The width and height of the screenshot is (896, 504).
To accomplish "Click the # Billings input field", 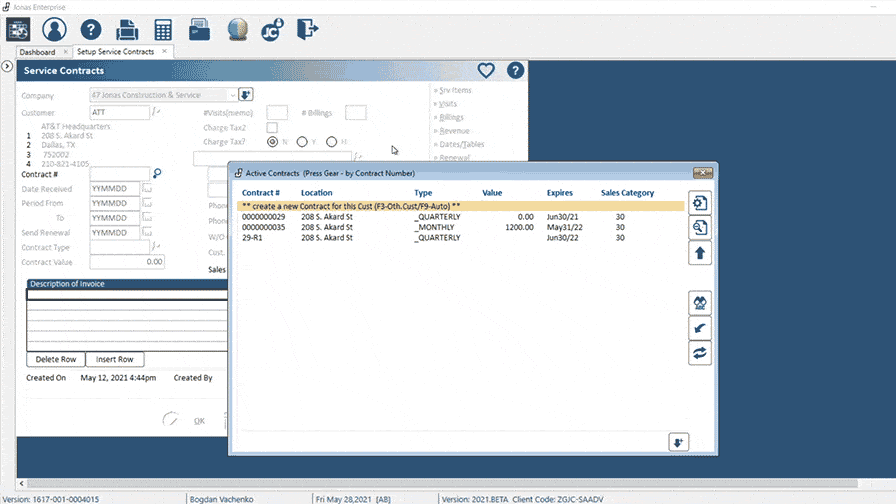I will pyautogui.click(x=355, y=113).
